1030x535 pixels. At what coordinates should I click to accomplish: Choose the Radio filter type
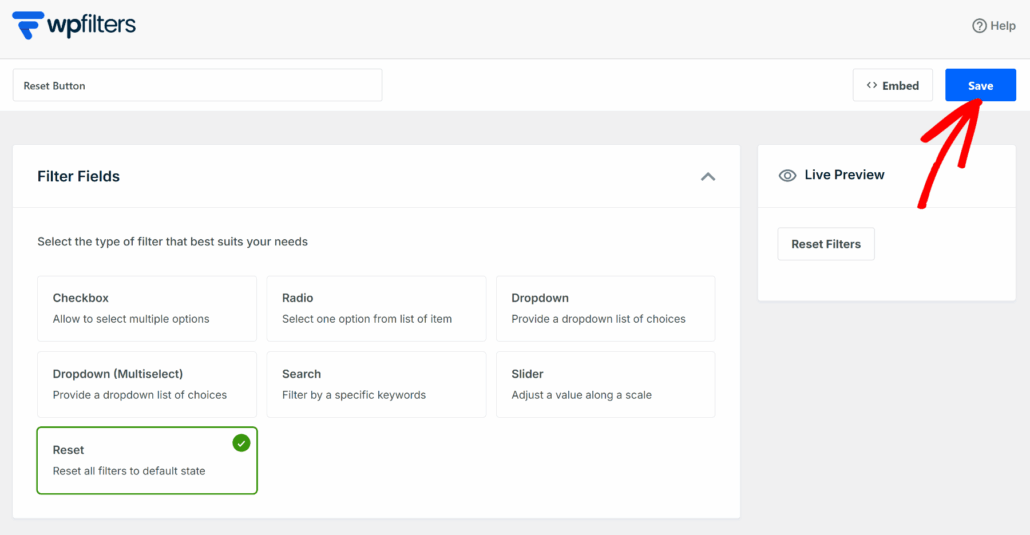(376, 308)
